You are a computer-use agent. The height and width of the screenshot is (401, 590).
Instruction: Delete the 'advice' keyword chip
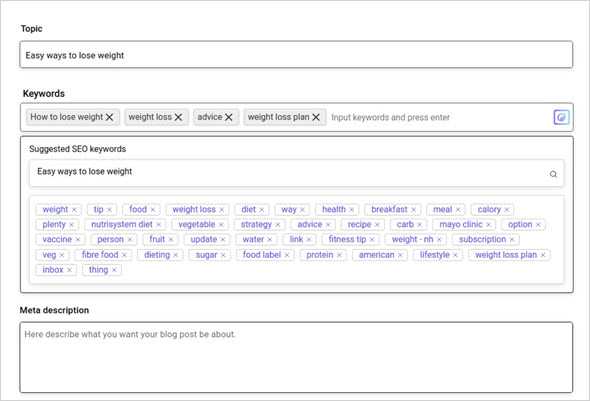[228, 117]
